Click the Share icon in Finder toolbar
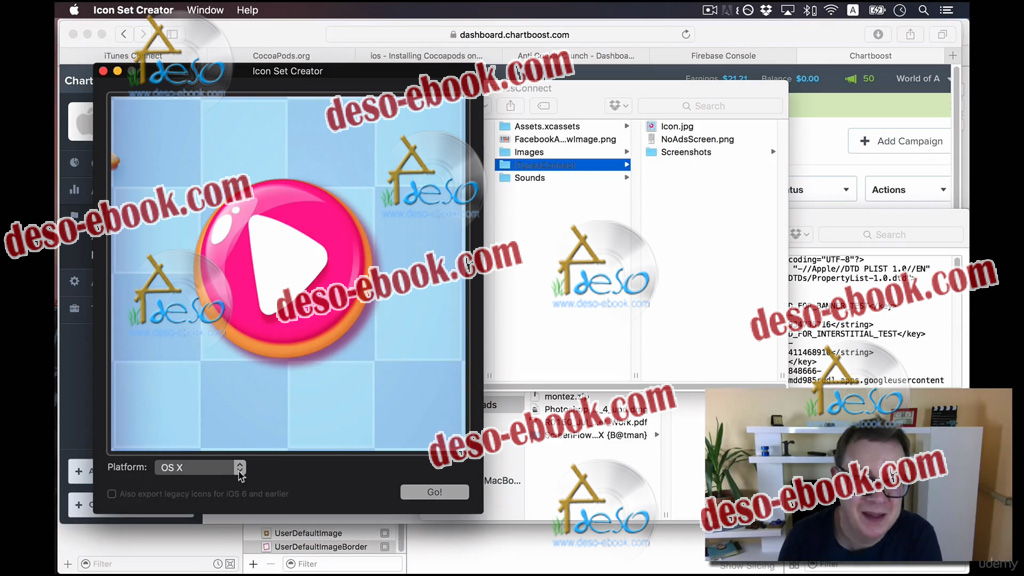1024x576 pixels. tap(510, 105)
